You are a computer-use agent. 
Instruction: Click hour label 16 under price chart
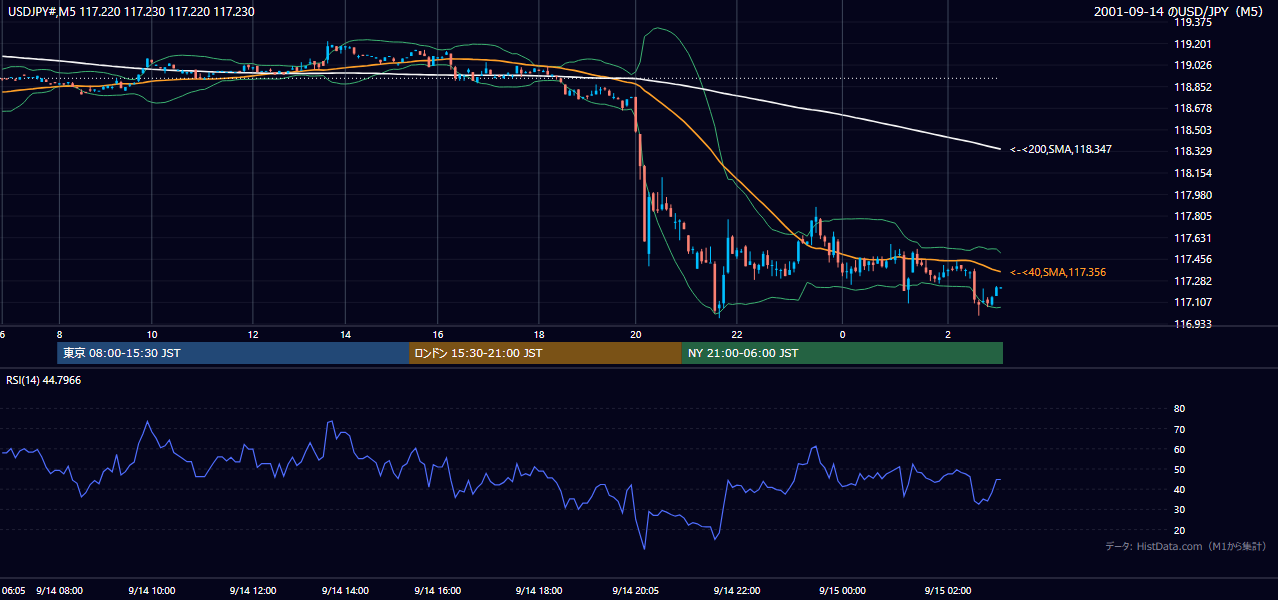[x=438, y=335]
